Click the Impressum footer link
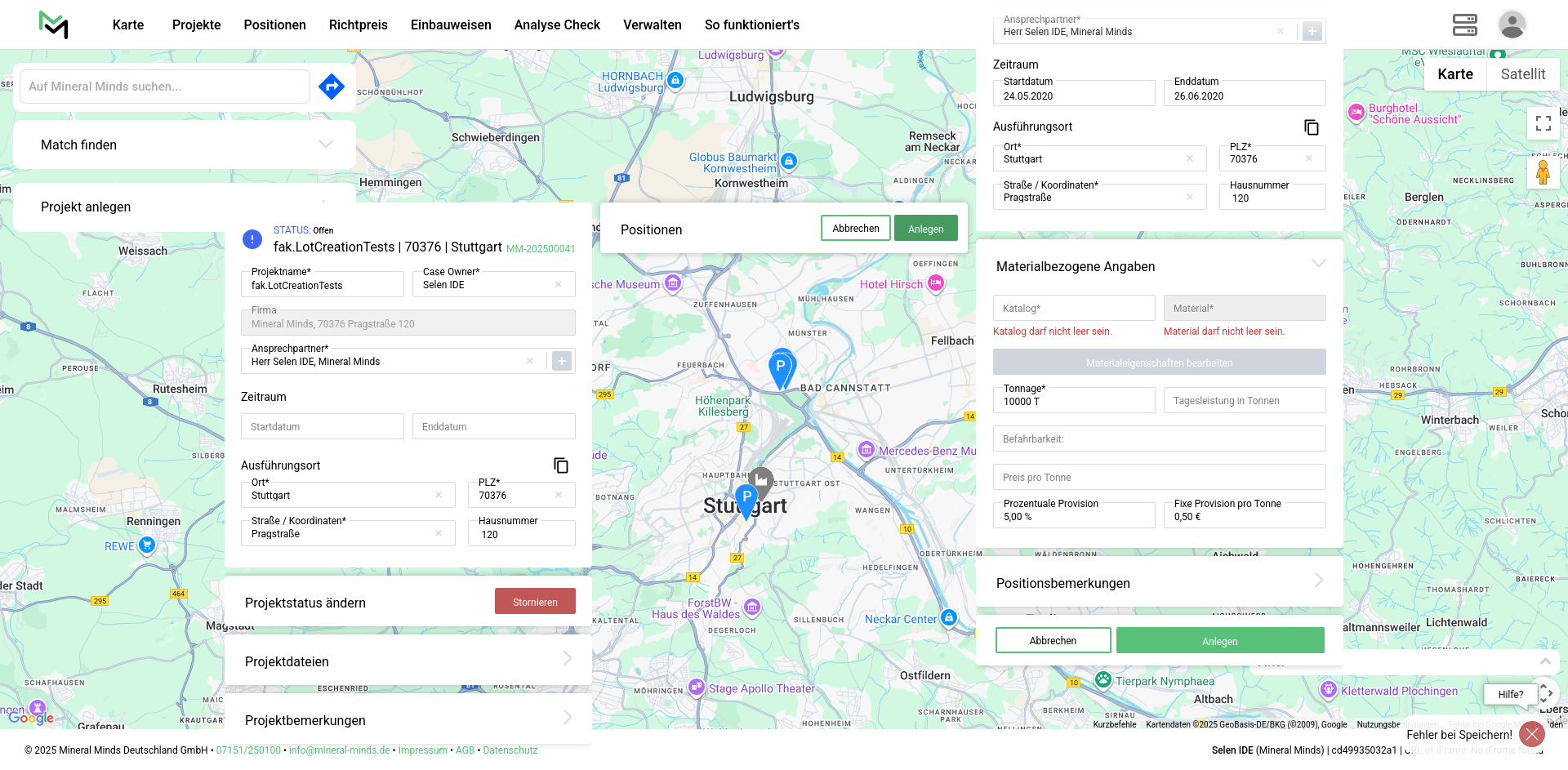This screenshot has height=770, width=1568. click(422, 750)
